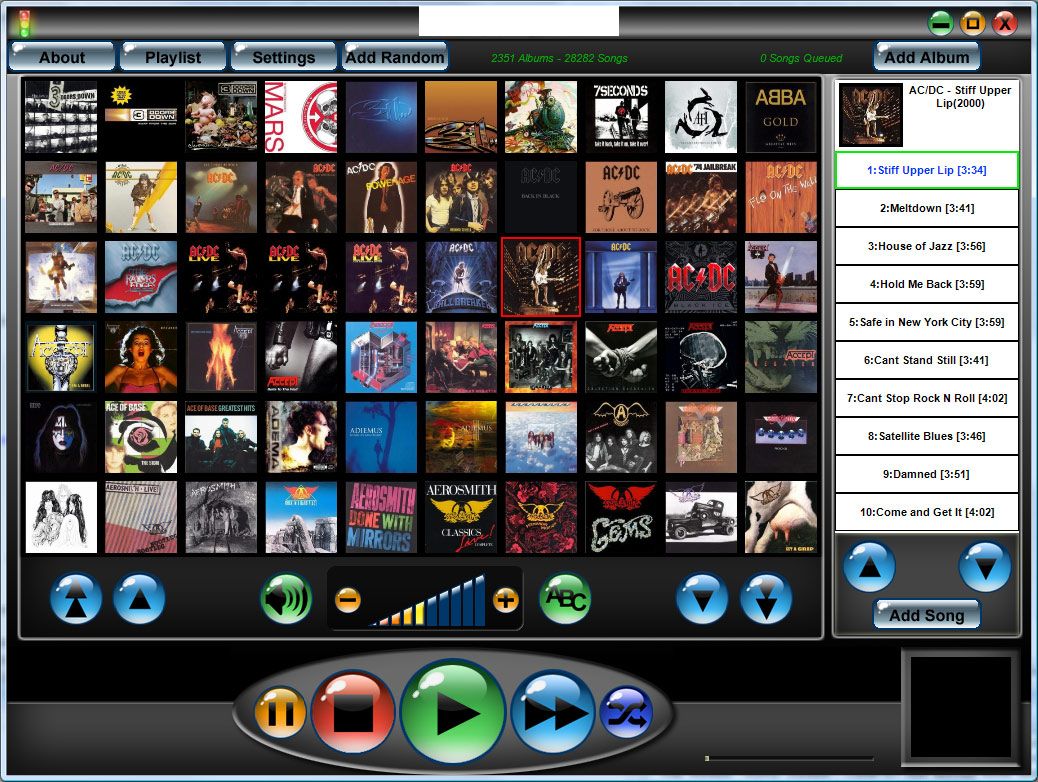This screenshot has width=1038, height=782.
Task: Click the minus icon to lower volume
Action: pos(350,597)
